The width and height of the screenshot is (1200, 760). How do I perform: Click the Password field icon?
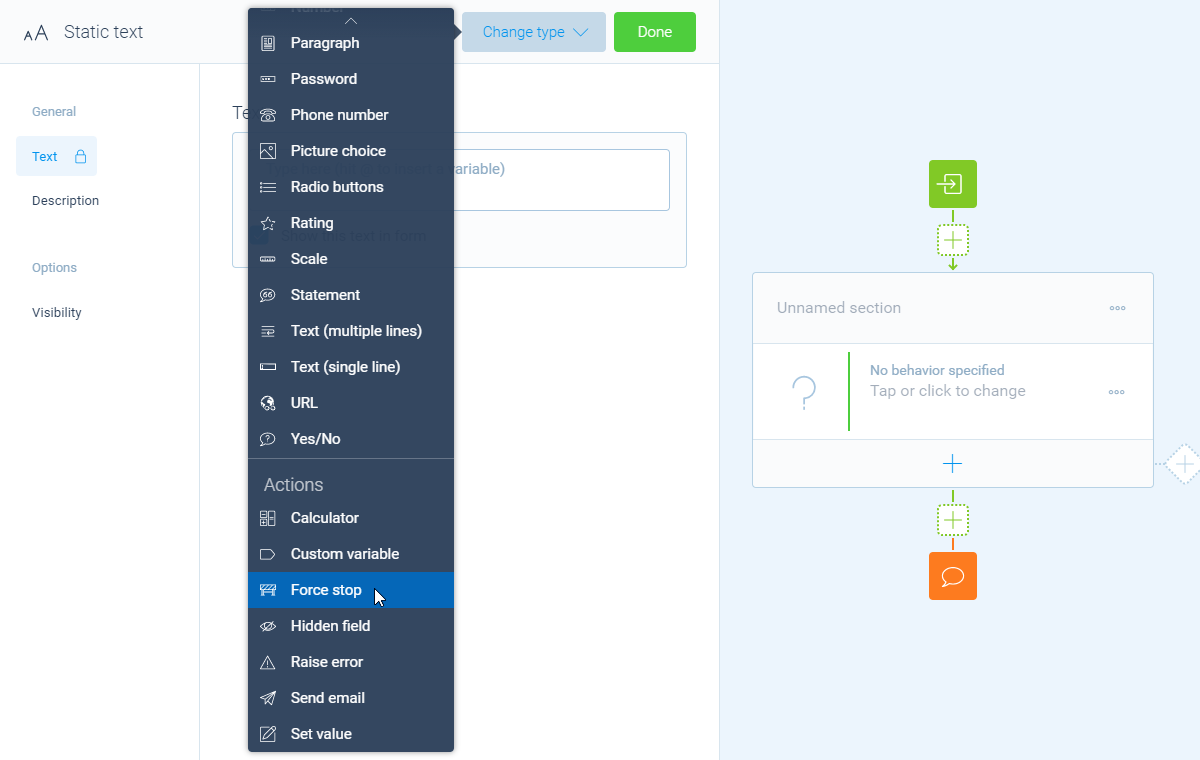[267, 79]
